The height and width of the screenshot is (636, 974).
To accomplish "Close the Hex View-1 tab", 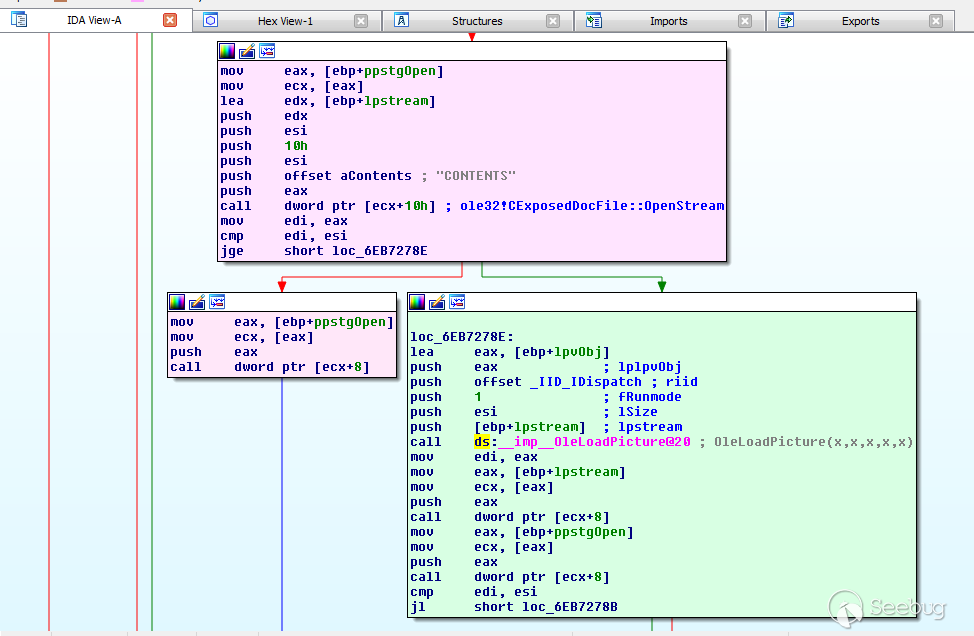I will 361,21.
